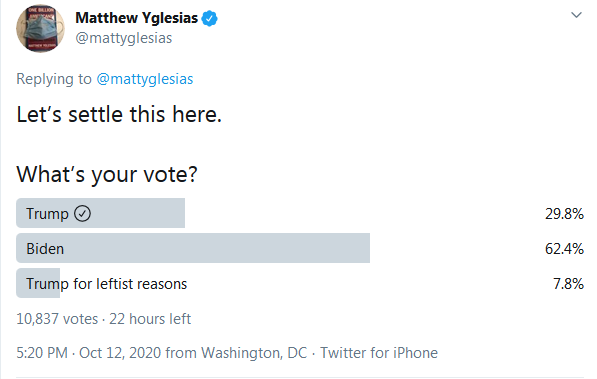The image size is (597, 379).
Task: Open the Twitter for iPhone source link
Action: (379, 353)
